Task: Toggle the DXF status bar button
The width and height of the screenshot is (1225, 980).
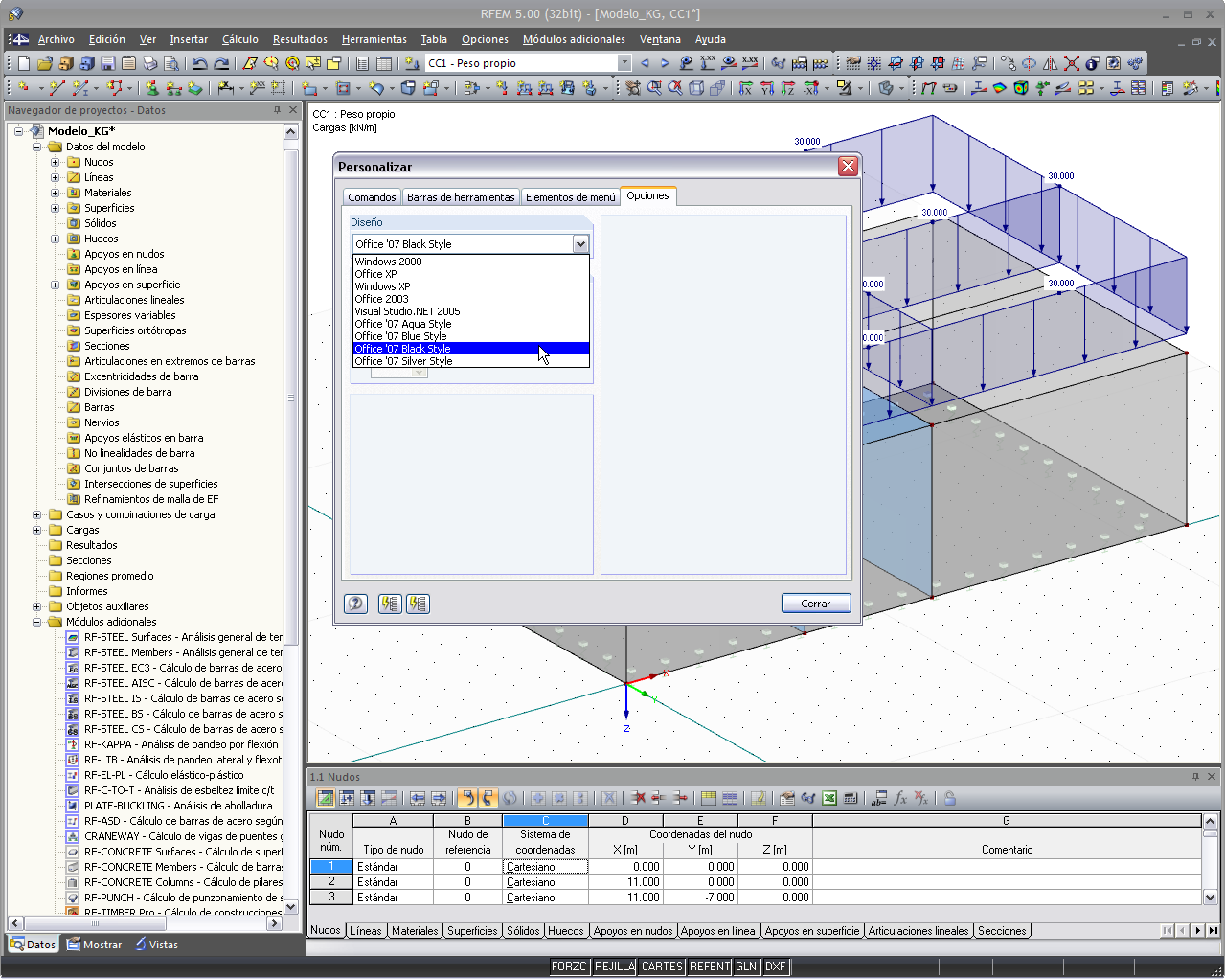Action: 775,967
